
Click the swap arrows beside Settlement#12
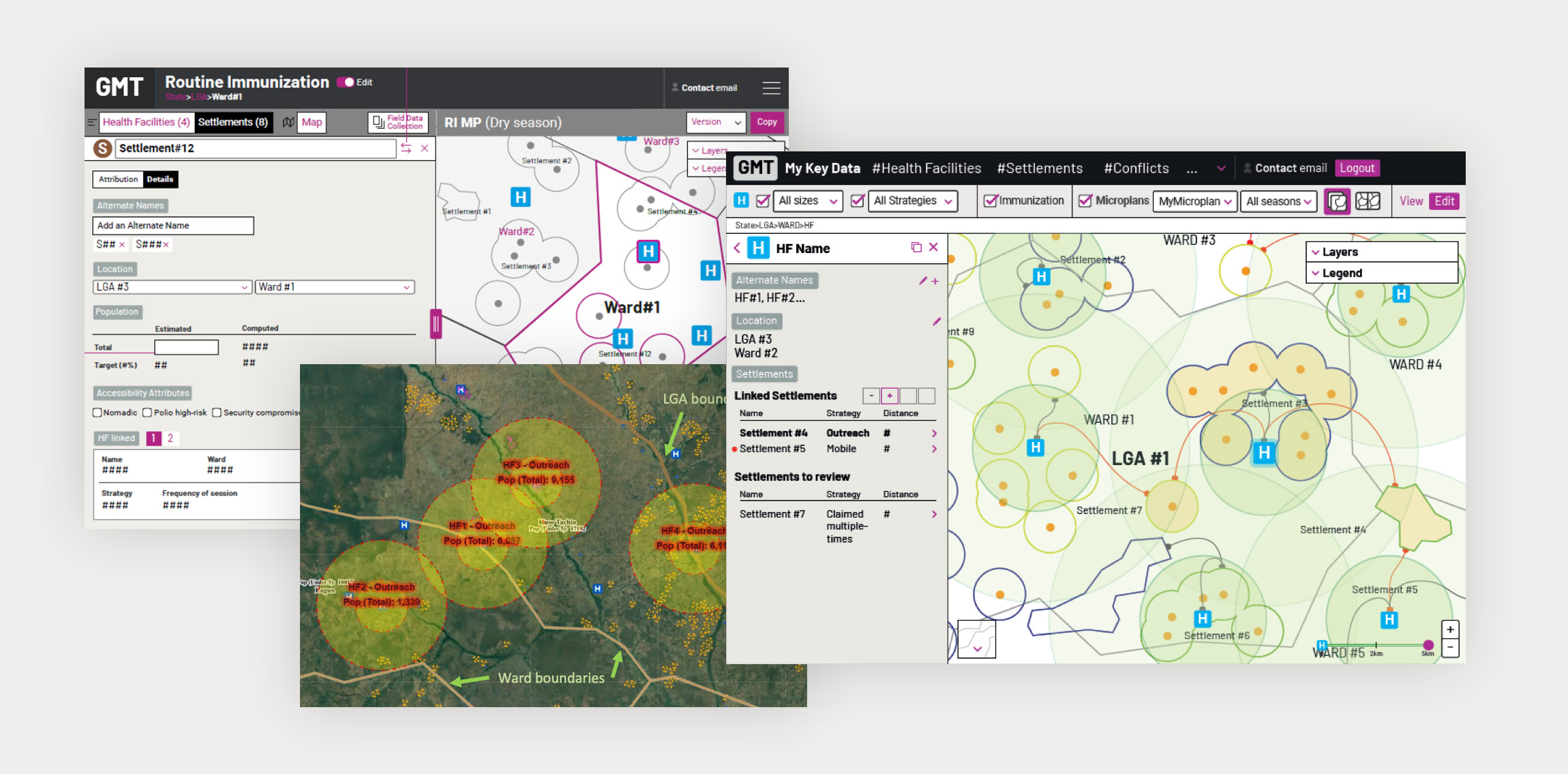406,148
